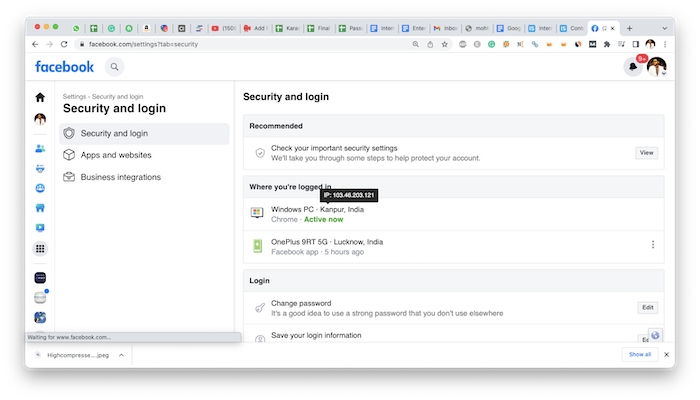Click browser forward arrow

[50, 44]
